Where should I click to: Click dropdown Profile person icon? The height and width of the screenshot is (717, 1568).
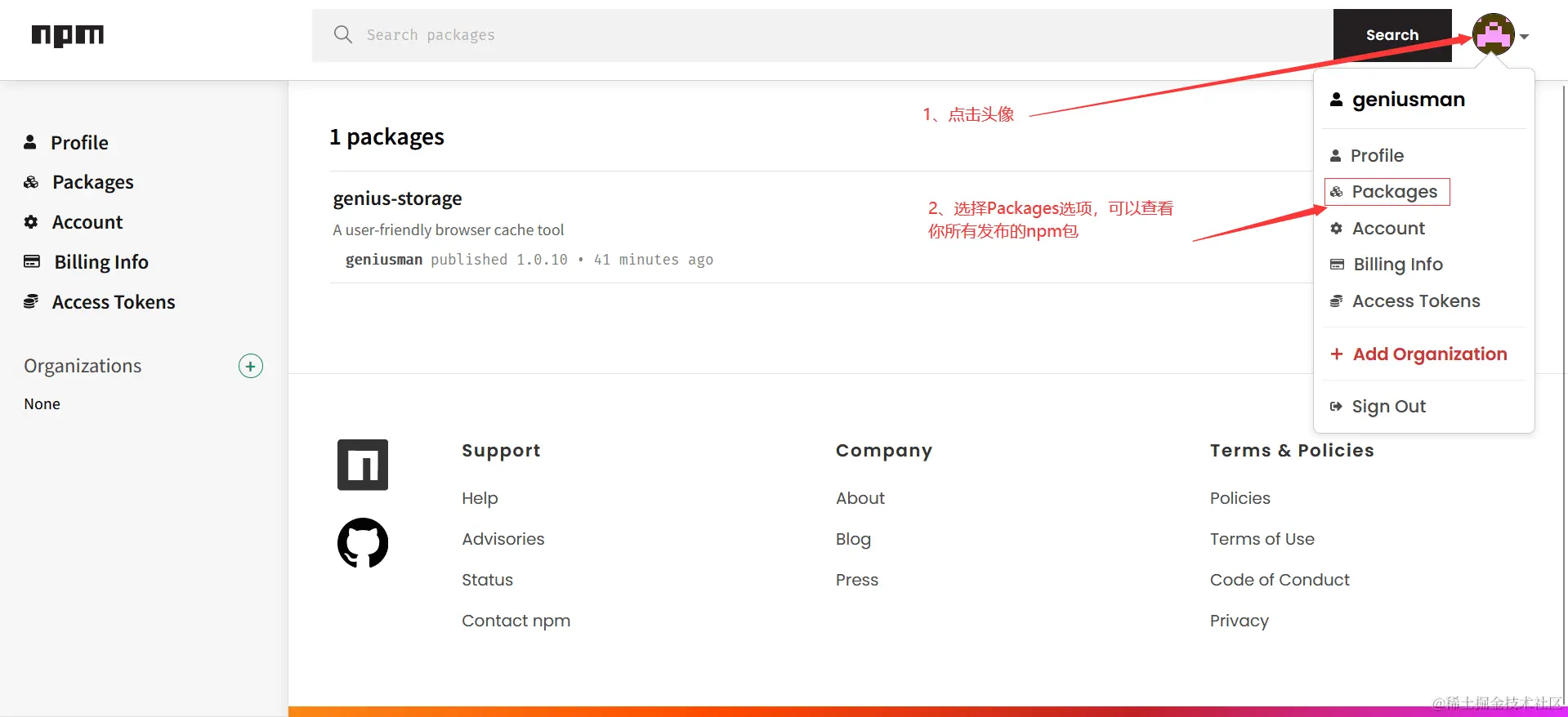tap(1336, 155)
